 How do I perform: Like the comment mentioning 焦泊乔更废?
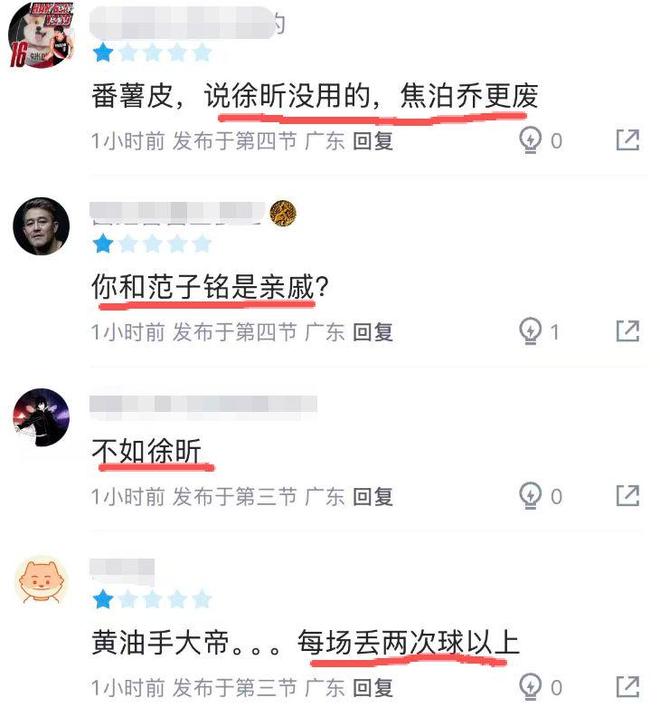531,140
